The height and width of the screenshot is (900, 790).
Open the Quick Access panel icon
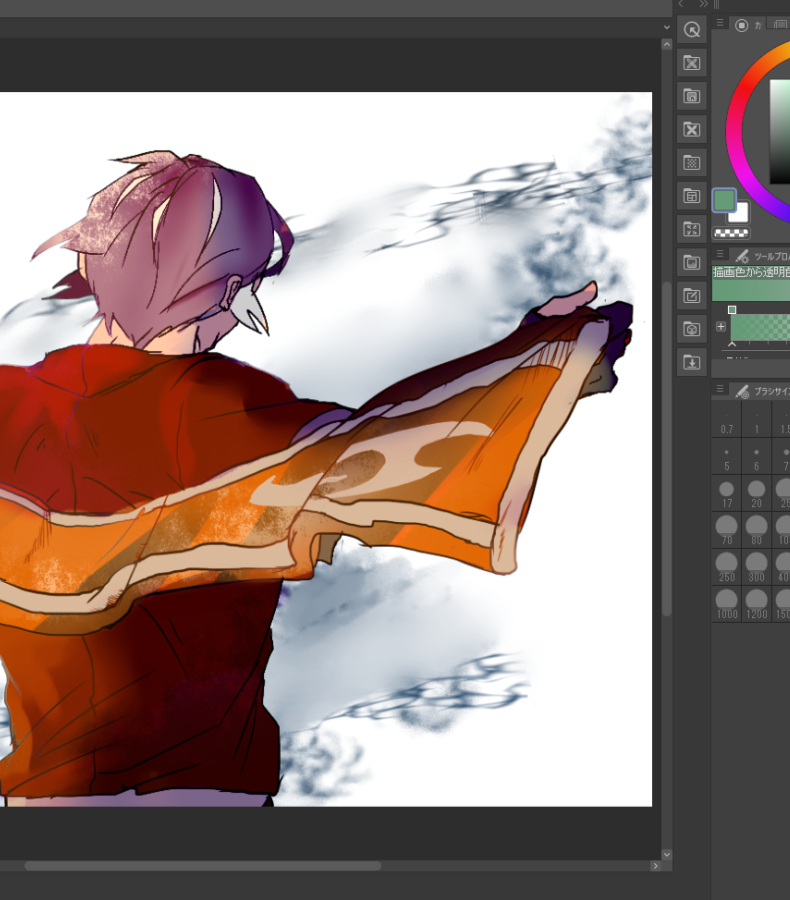[x=691, y=30]
